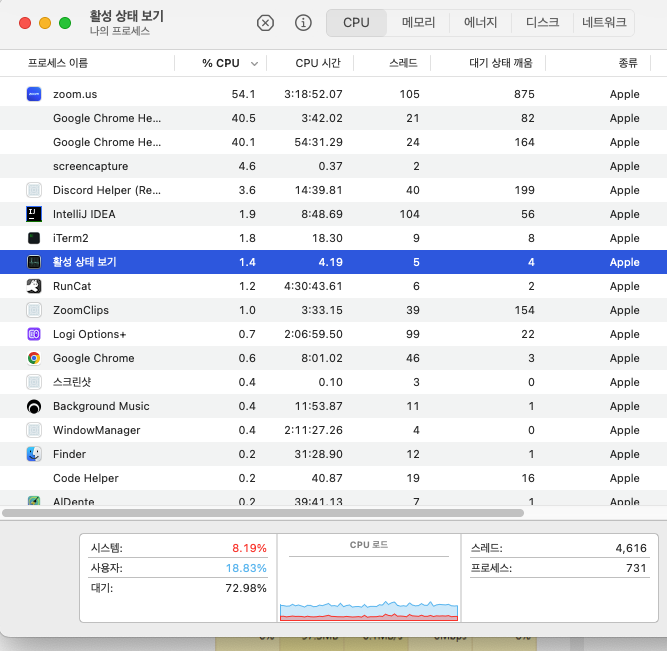Image resolution: width=667 pixels, height=651 pixels.
Task: Click the iTerm2 terminal icon
Action: click(x=34, y=238)
